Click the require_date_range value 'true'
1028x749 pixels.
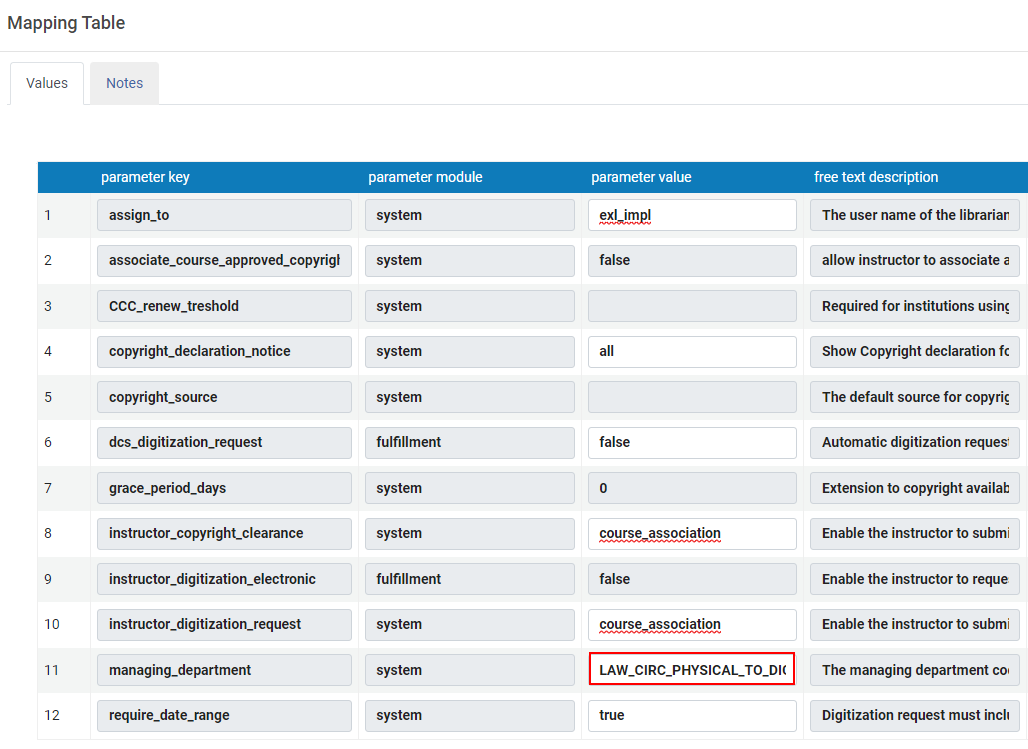click(692, 715)
